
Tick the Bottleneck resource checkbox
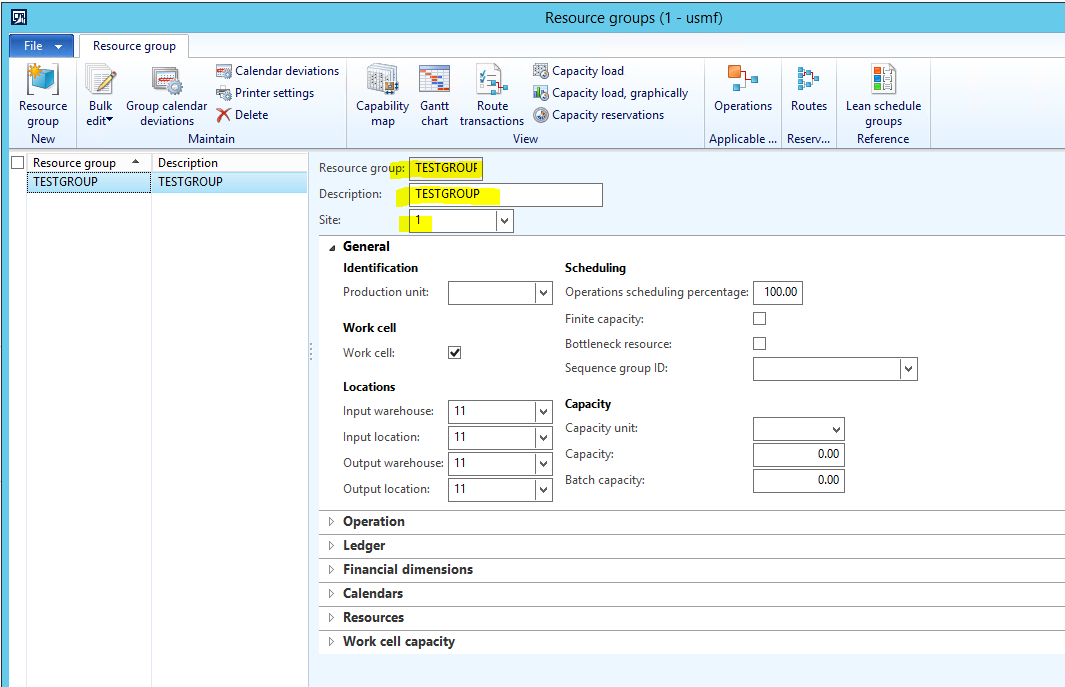[759, 344]
